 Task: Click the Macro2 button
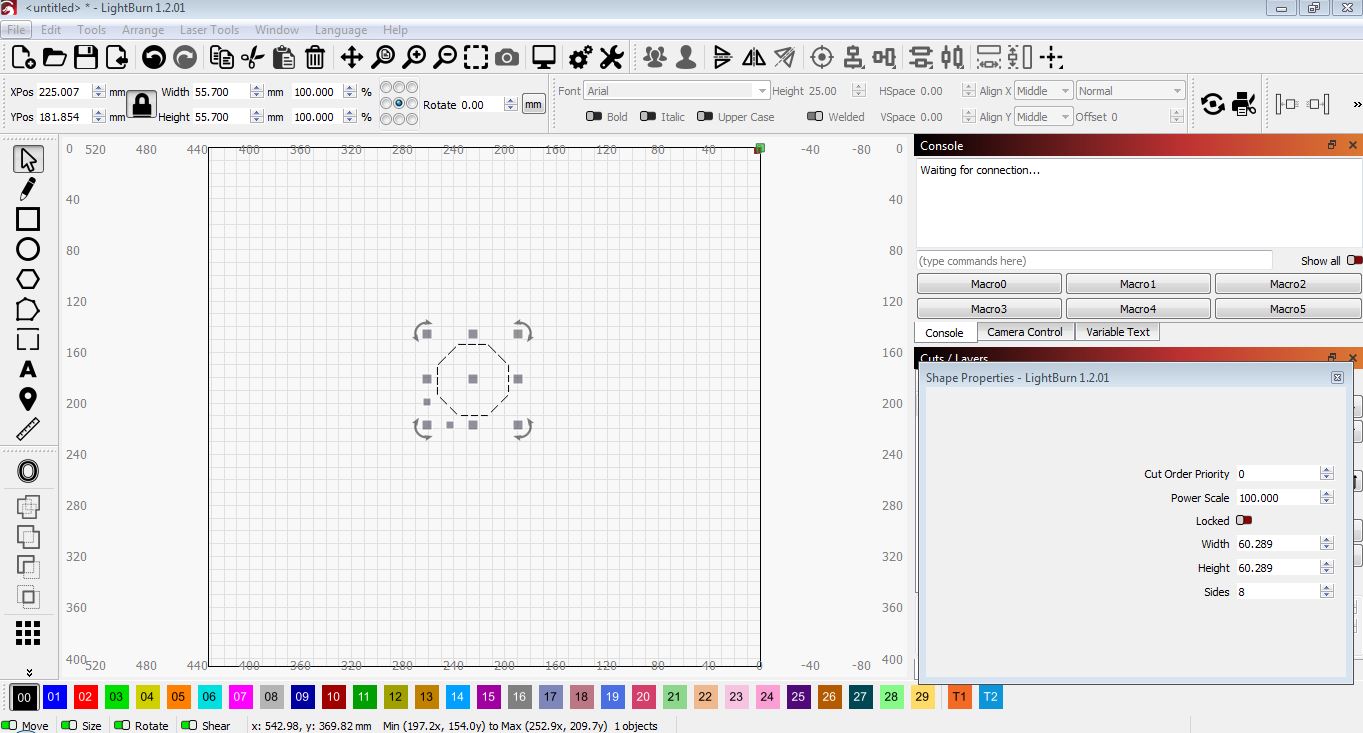[x=1288, y=284]
